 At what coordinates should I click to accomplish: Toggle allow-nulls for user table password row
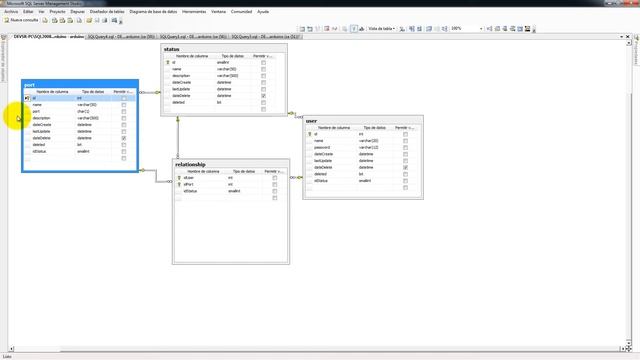click(405, 147)
